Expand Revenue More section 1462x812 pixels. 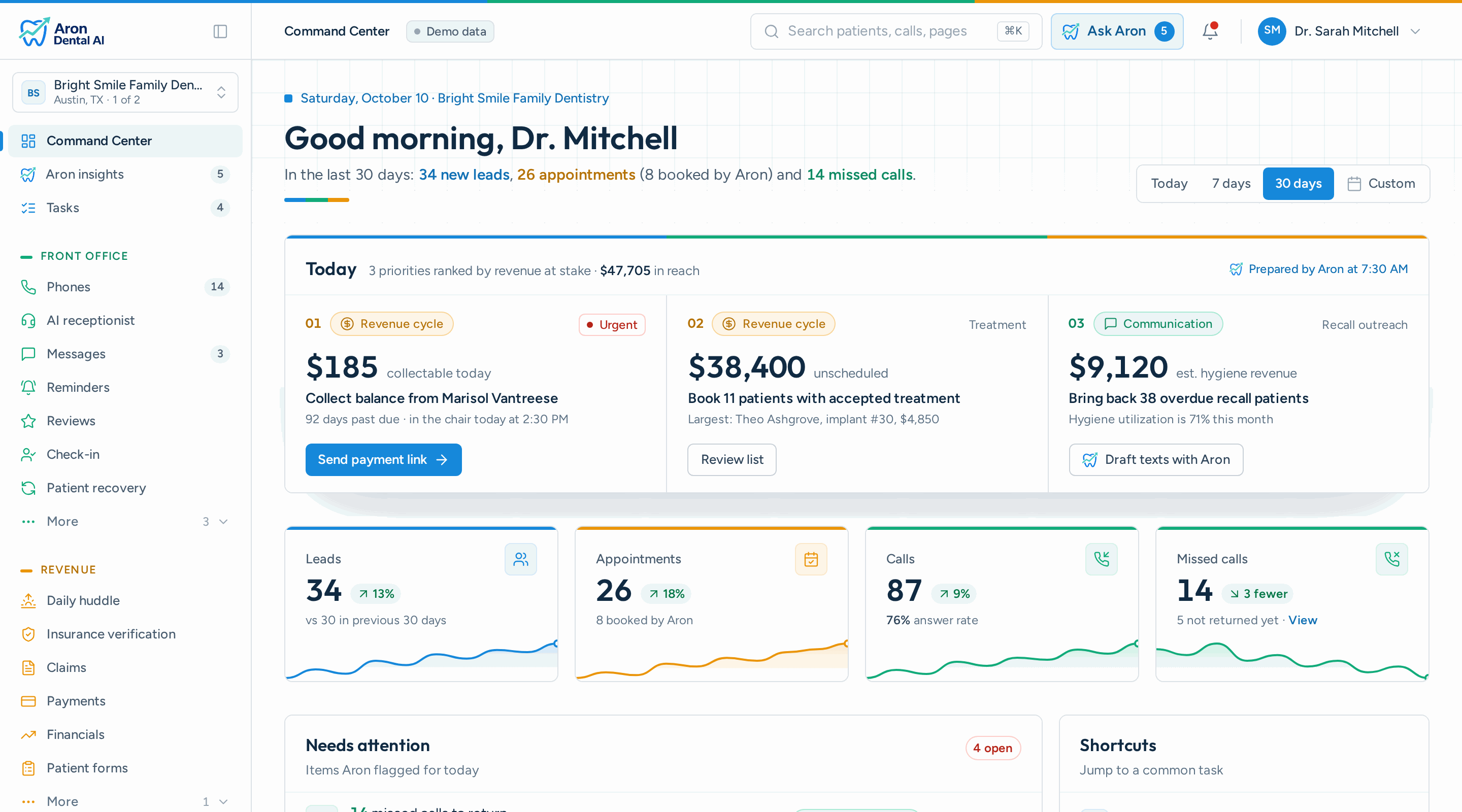[125, 801]
